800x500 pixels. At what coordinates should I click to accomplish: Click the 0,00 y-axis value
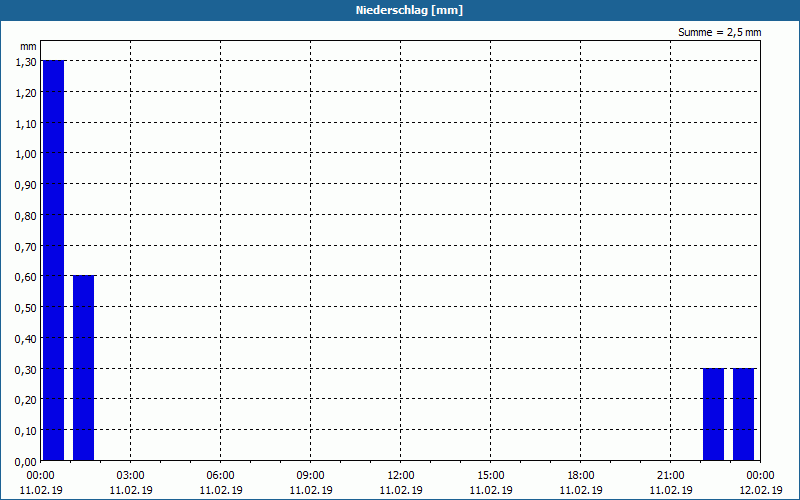pyautogui.click(x=26, y=462)
